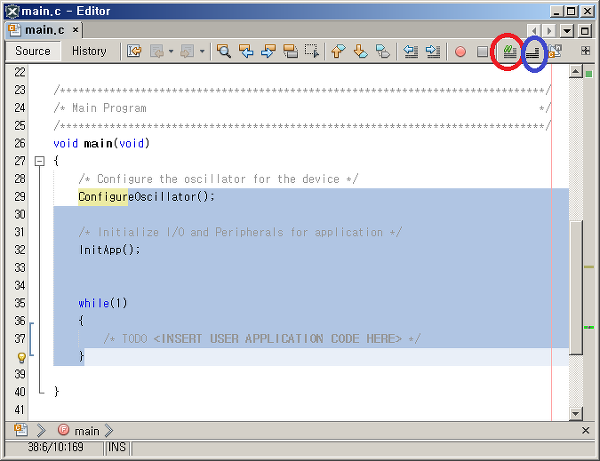Toggle highlight search results icon
600x461 pixels.
(290, 51)
